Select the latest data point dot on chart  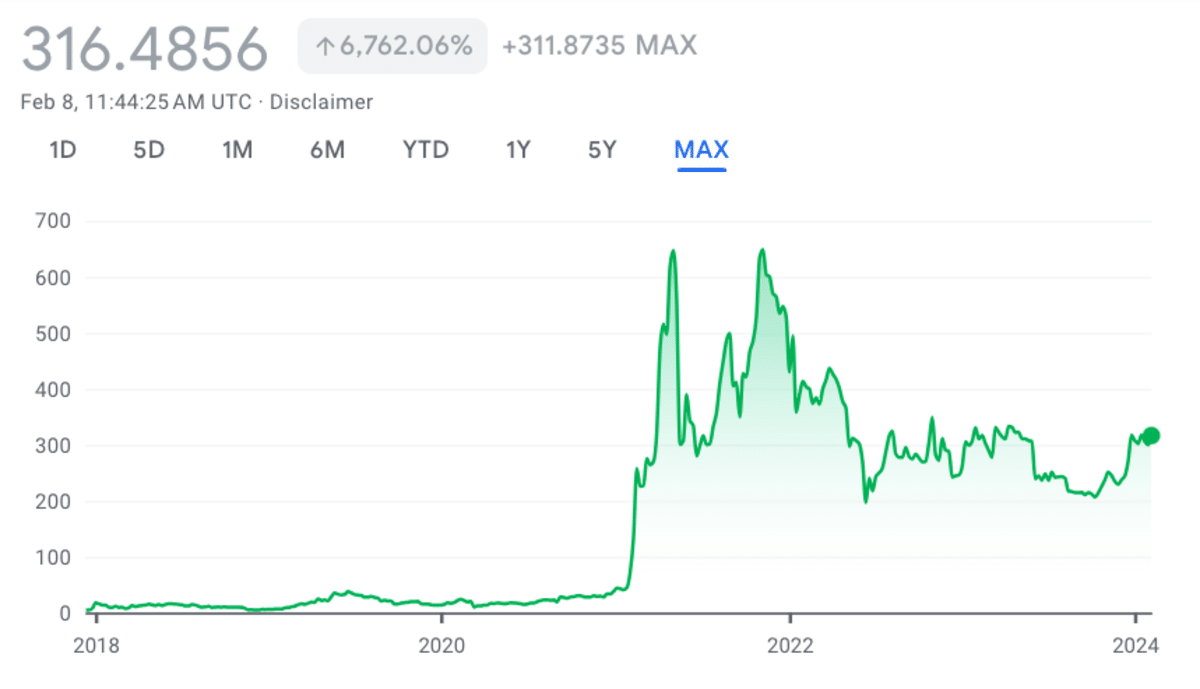[1150, 435]
